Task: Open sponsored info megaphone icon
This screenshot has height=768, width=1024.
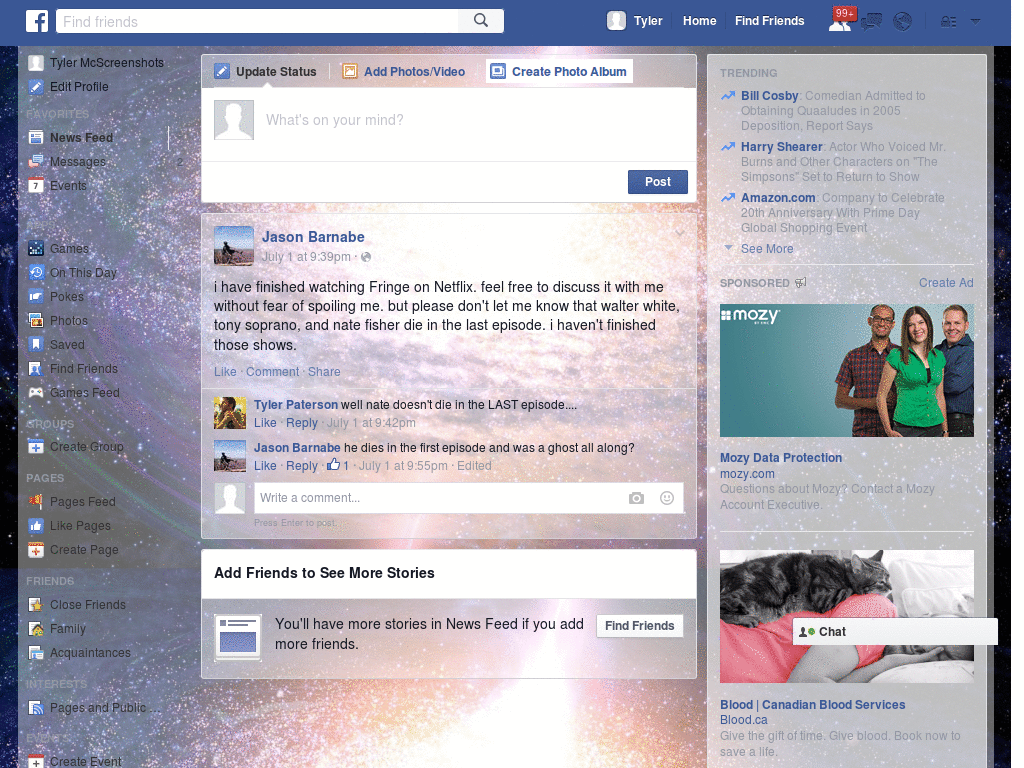Action: point(801,283)
